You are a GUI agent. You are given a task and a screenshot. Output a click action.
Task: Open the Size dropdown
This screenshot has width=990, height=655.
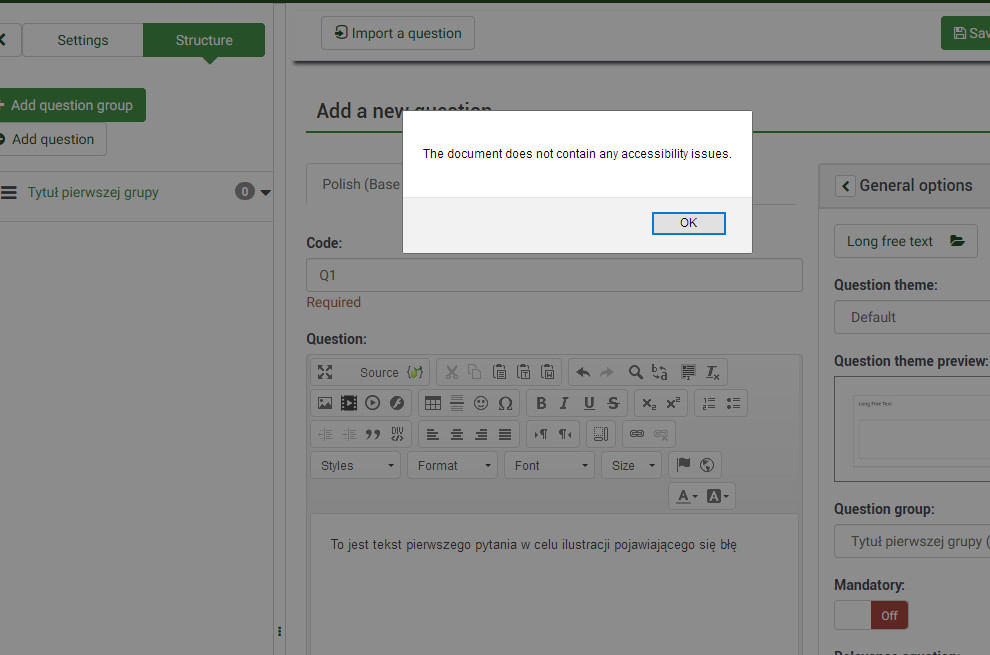click(x=631, y=466)
